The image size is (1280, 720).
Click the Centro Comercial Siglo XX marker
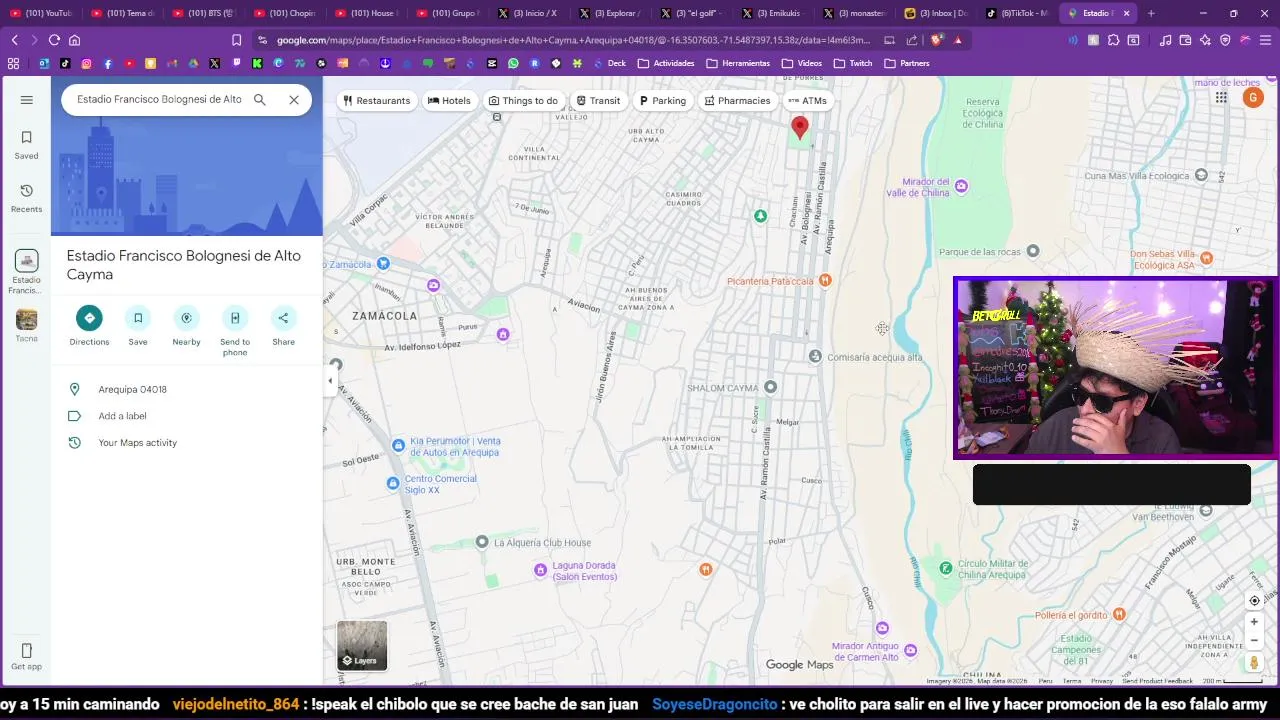point(393,484)
